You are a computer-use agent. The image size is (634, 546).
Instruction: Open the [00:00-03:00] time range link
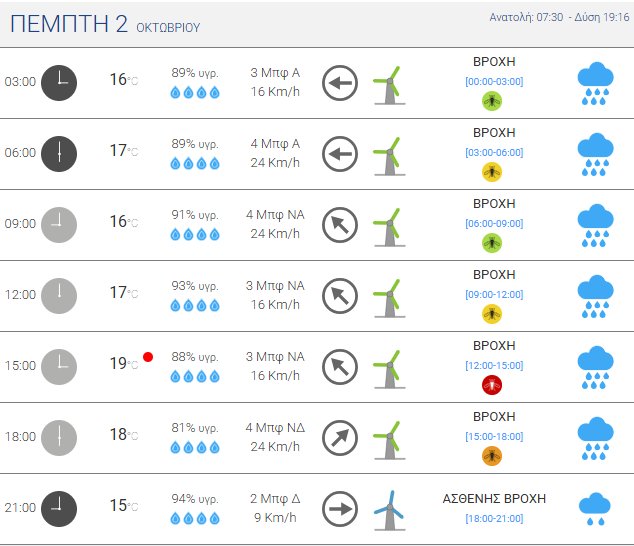tap(494, 82)
